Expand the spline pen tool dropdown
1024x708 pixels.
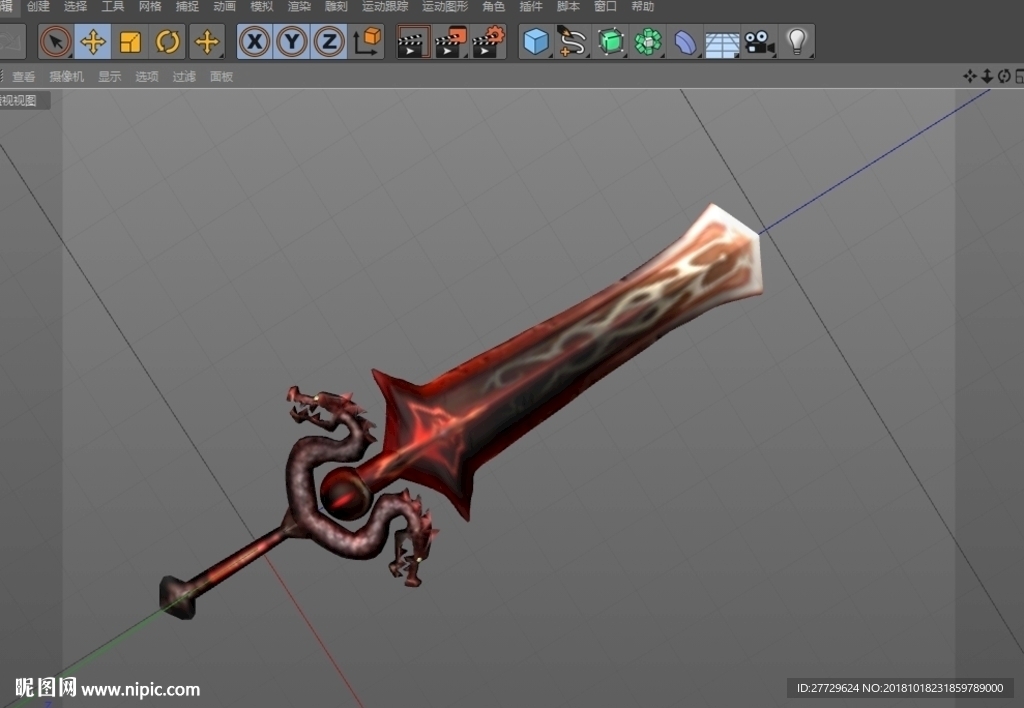573,42
